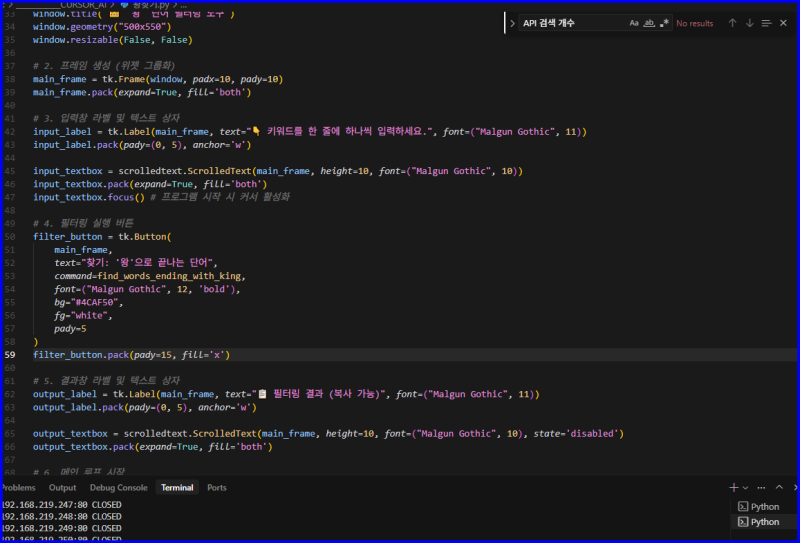The width and height of the screenshot is (800, 543).
Task: Create a new terminal with plus icon
Action: pos(734,488)
